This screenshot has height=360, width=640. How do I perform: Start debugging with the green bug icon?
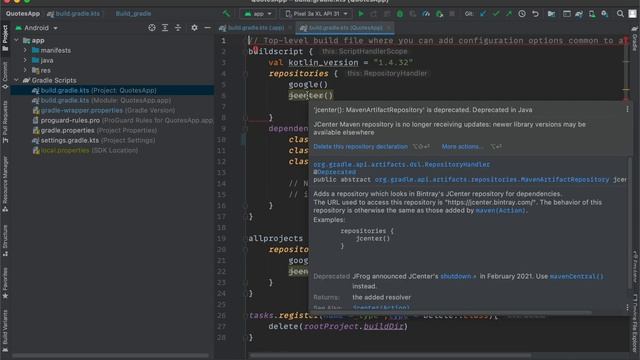click(x=400, y=14)
